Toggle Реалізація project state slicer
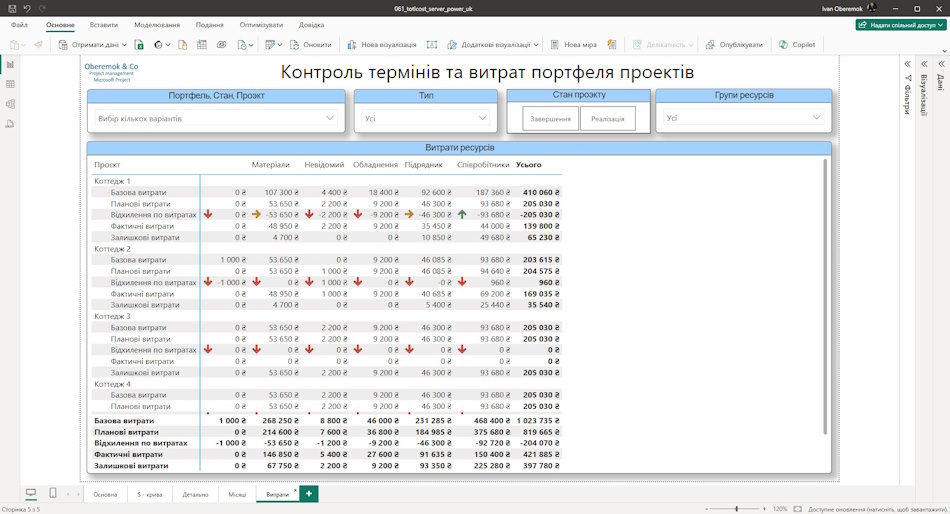The image size is (950, 514). [x=608, y=119]
